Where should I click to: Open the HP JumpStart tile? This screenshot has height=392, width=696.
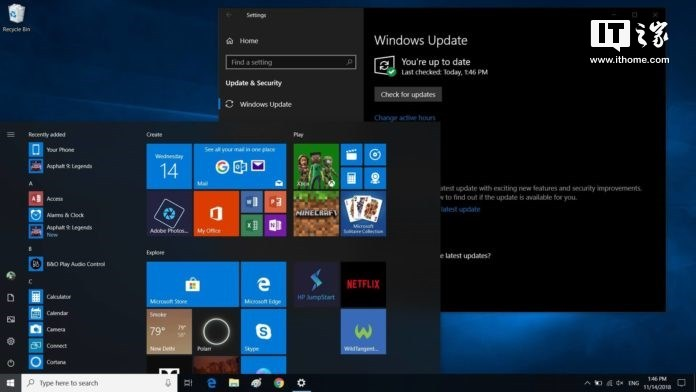click(x=316, y=284)
